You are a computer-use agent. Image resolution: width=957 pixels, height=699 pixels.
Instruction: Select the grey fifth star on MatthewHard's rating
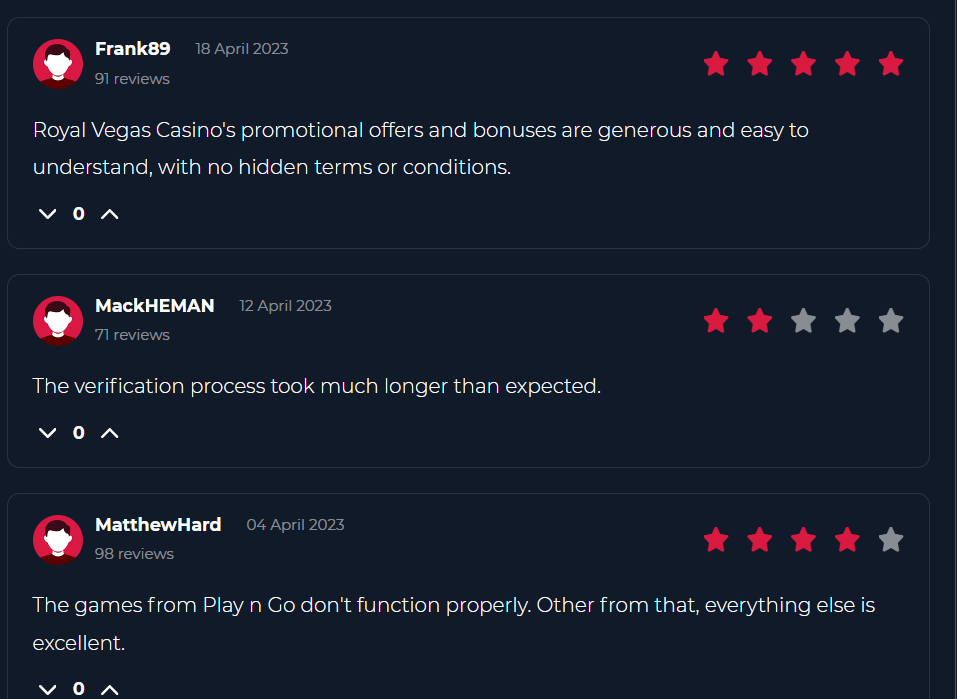click(890, 539)
